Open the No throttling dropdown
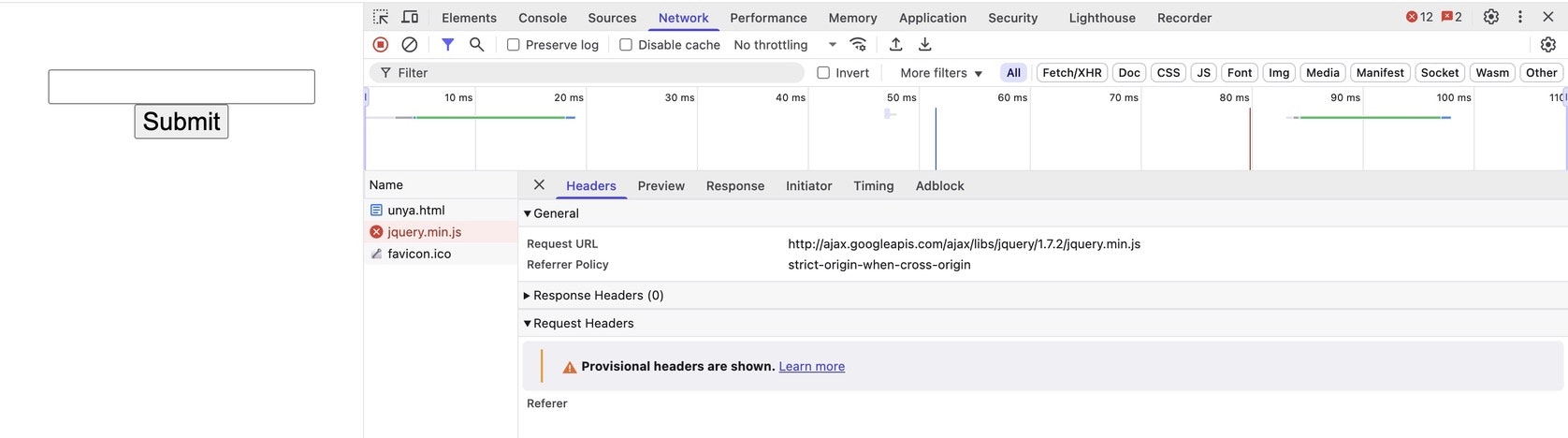 click(784, 45)
